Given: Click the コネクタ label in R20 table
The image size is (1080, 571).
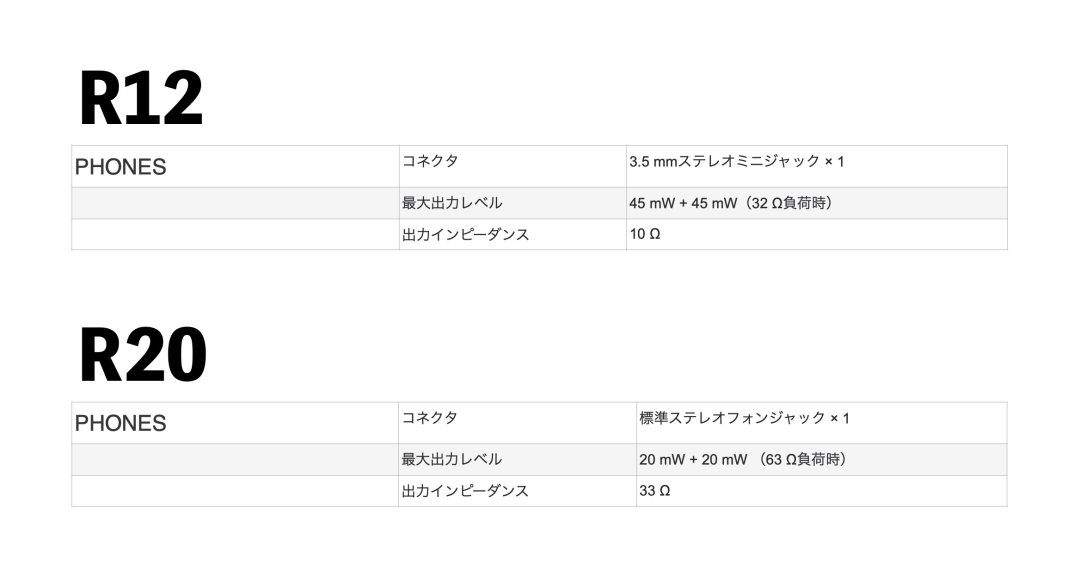Looking at the screenshot, I should [x=430, y=417].
